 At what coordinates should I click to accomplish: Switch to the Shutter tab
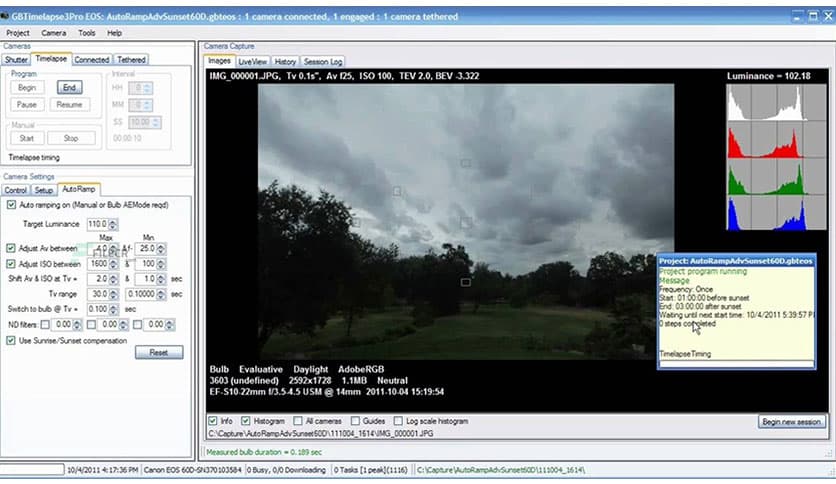pyautogui.click(x=16, y=60)
